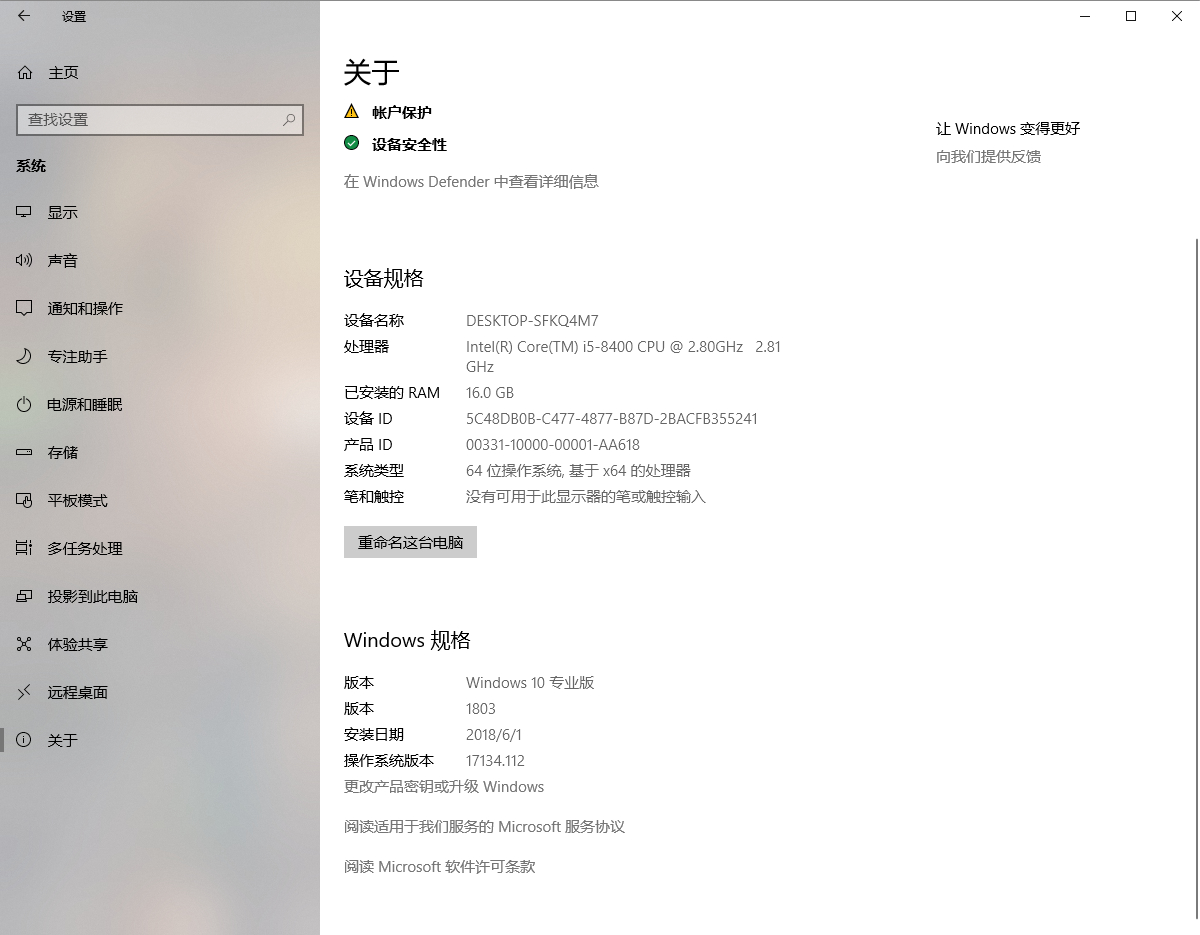This screenshot has height=935, width=1200.
Task: Open the 主页 home page
Action: point(160,73)
